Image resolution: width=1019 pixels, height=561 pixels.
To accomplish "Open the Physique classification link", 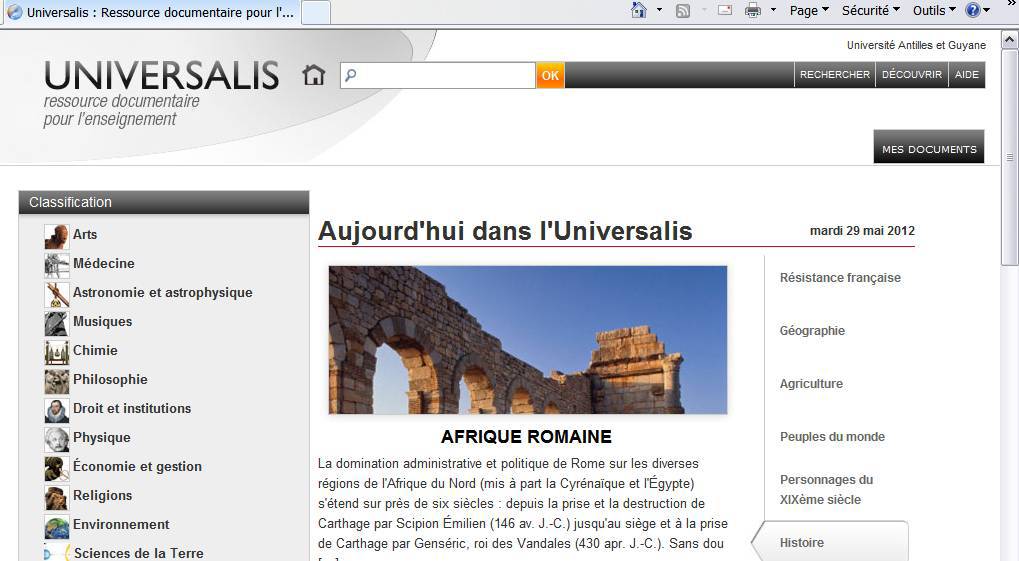I will [x=102, y=437].
